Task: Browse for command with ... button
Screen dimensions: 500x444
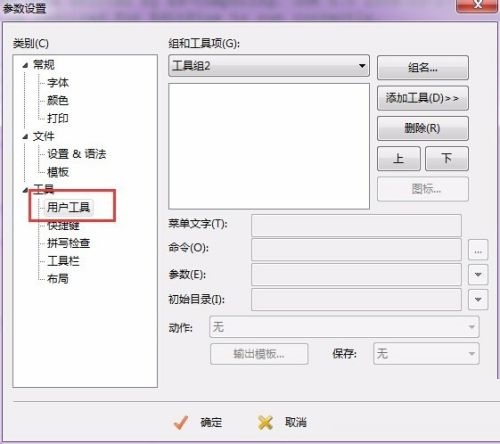Action: tap(478, 249)
